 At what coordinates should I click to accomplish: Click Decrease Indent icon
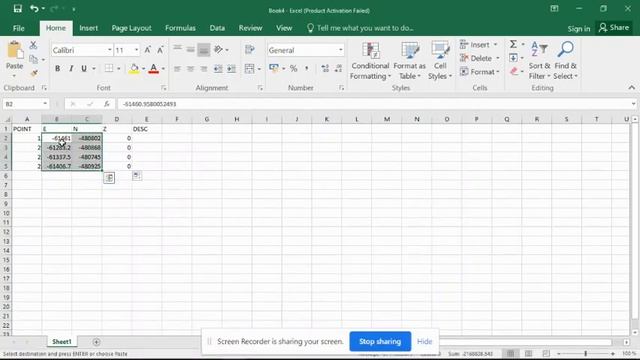tap(218, 69)
